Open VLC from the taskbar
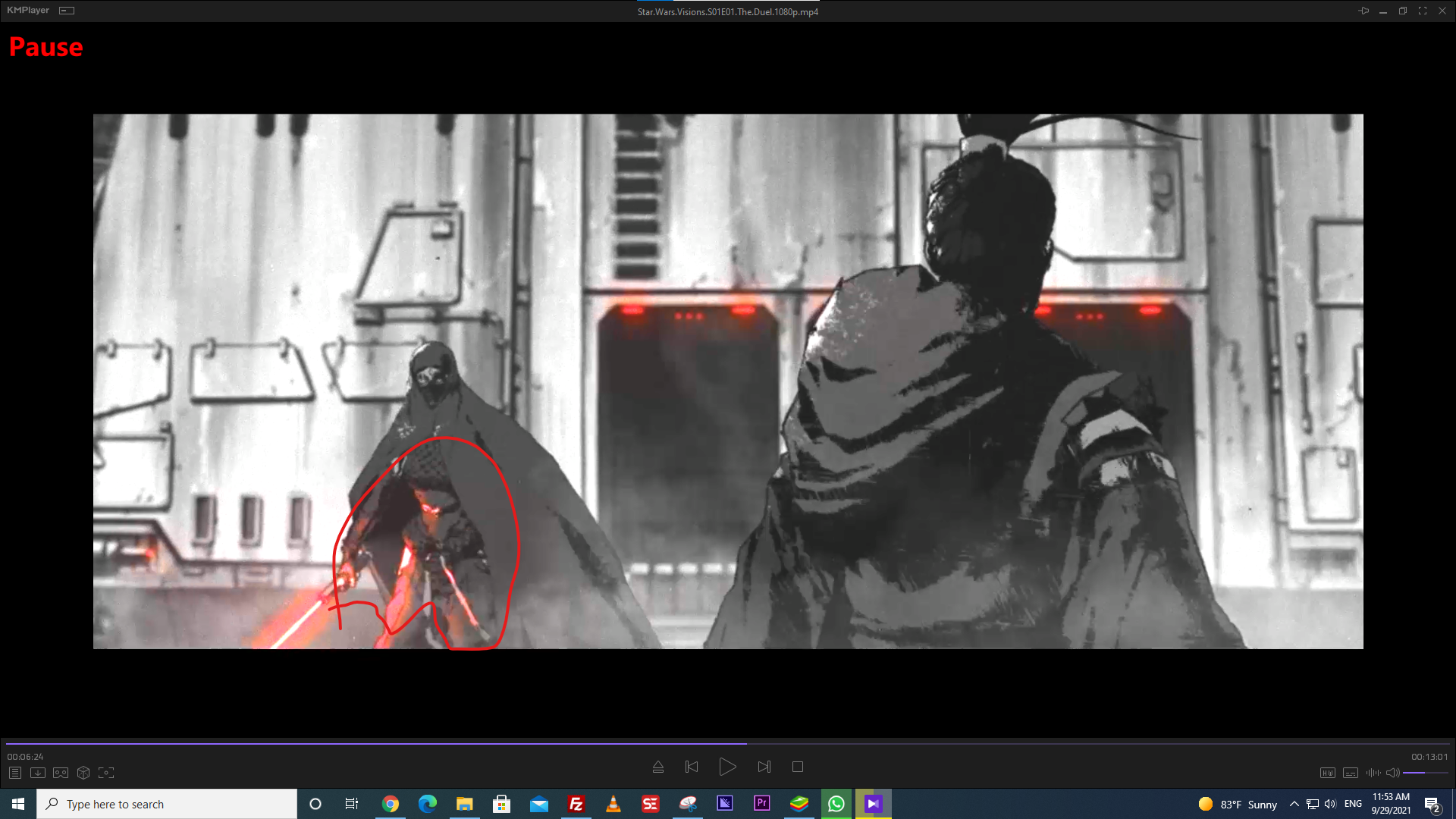 [613, 804]
